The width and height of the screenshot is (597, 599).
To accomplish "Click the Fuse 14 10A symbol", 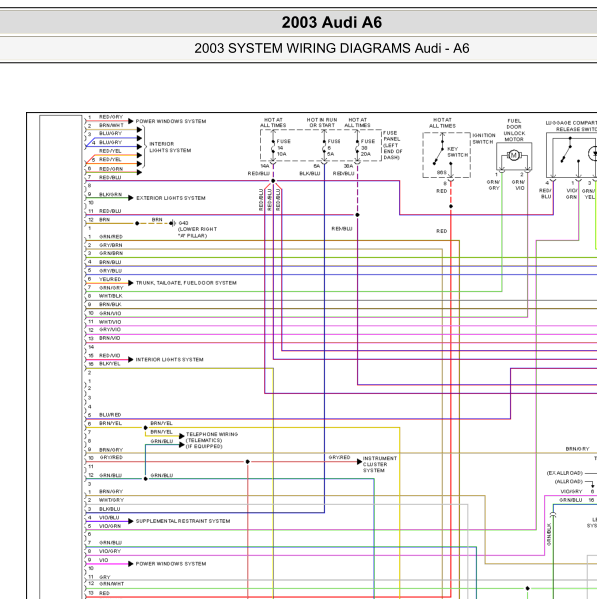I will pos(273,147).
